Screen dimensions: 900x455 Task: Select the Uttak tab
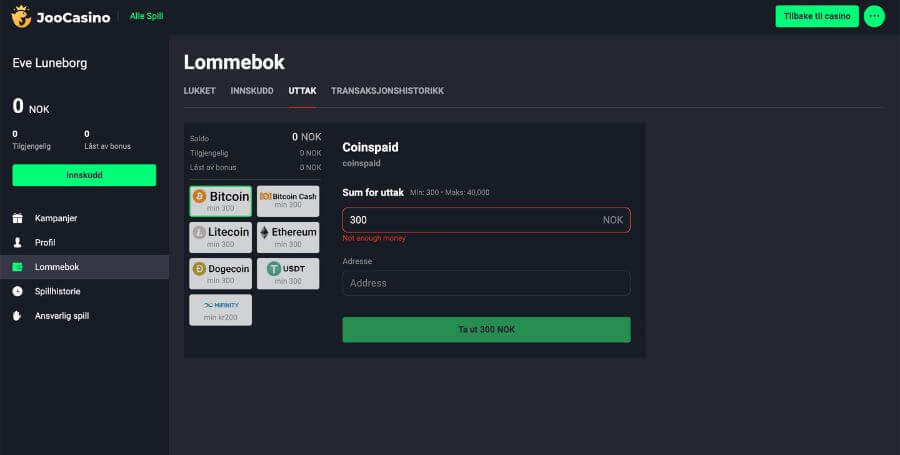coord(302,91)
